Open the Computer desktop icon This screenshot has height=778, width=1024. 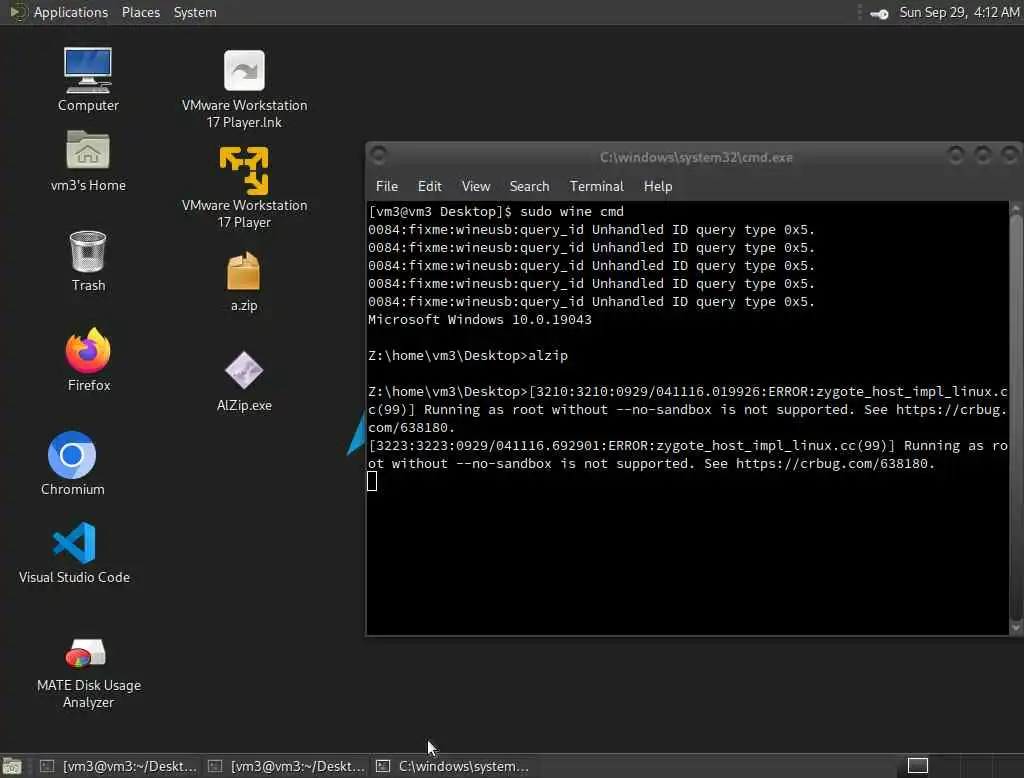click(88, 80)
